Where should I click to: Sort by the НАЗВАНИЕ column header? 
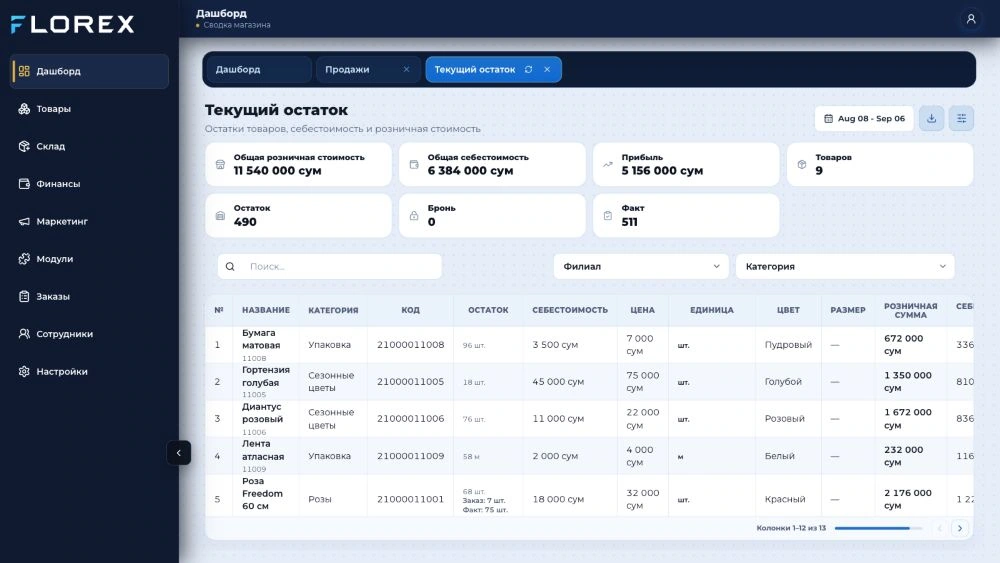click(x=266, y=310)
